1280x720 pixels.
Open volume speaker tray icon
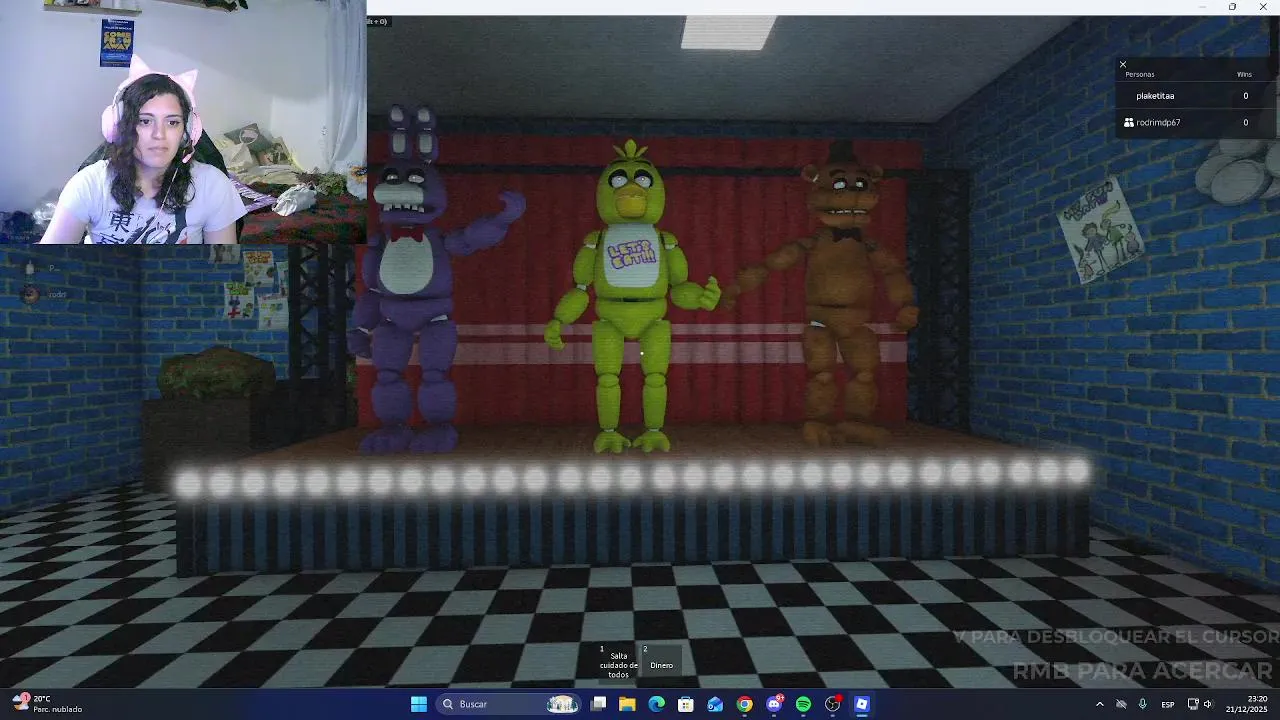(1208, 704)
